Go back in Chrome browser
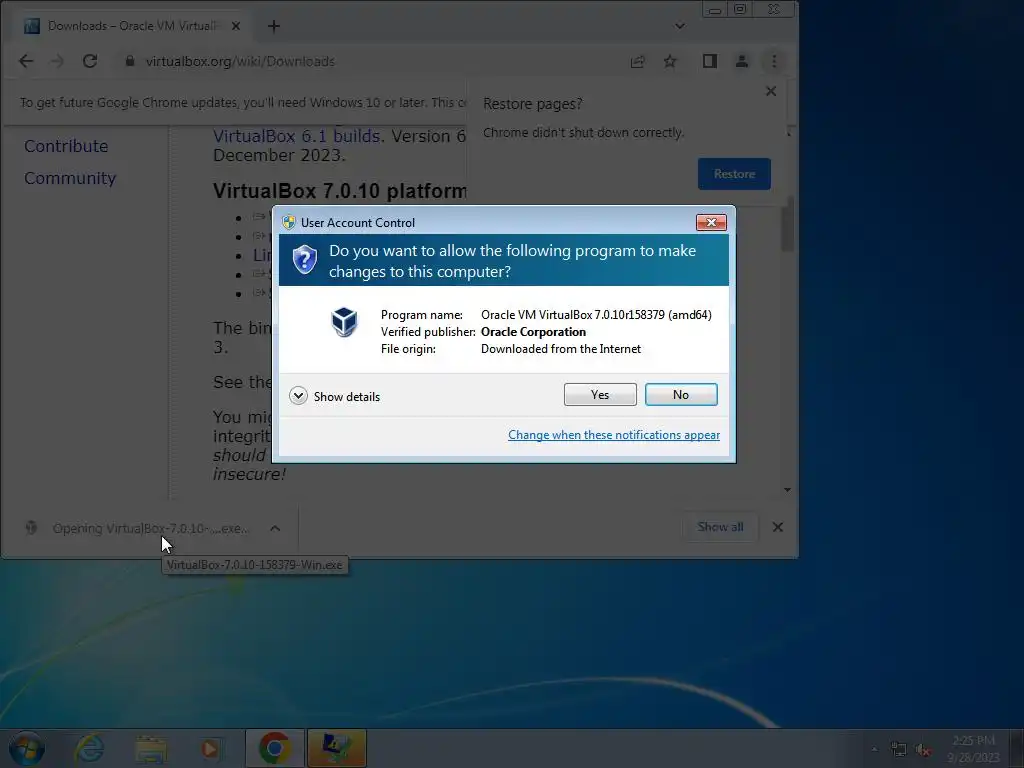 point(25,61)
